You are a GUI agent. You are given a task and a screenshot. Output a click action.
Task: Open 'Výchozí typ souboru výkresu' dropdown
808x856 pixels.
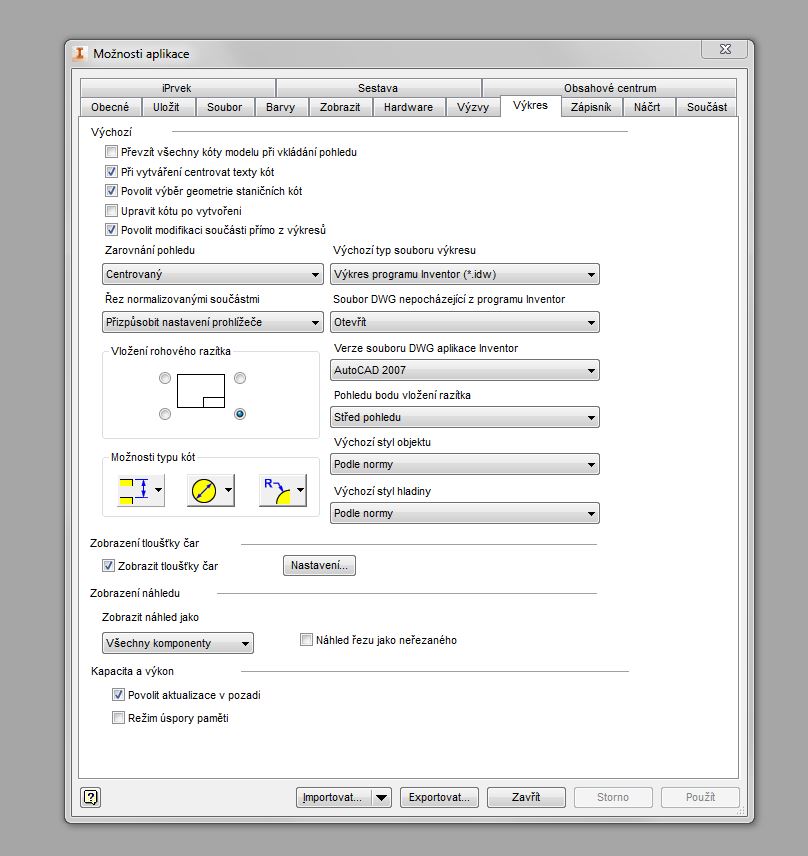tap(465, 274)
